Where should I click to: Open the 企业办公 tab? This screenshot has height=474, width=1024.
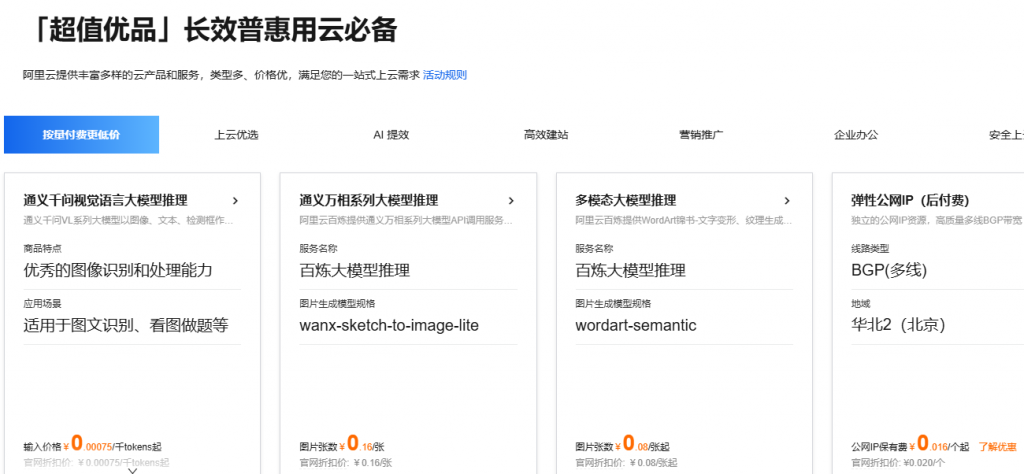point(856,135)
